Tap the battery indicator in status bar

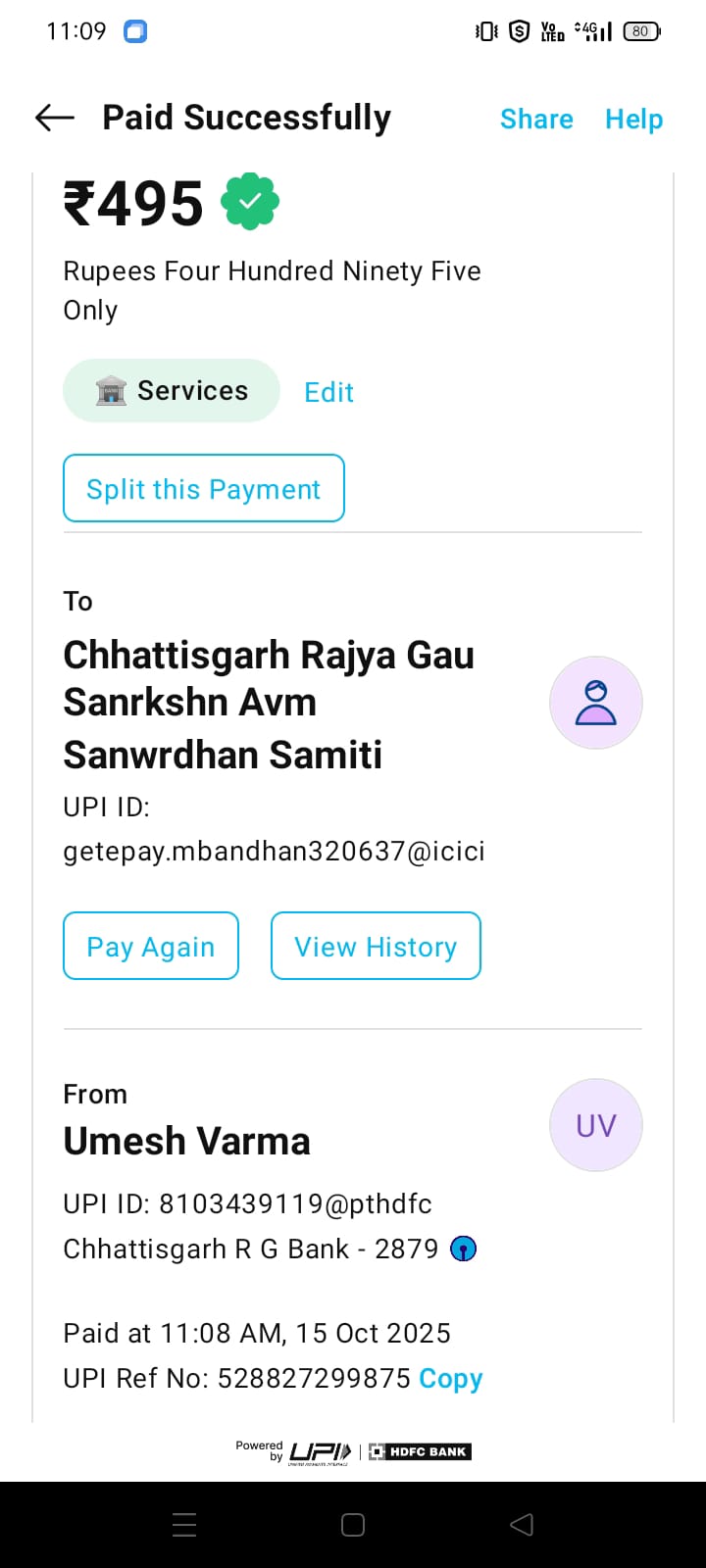[641, 31]
